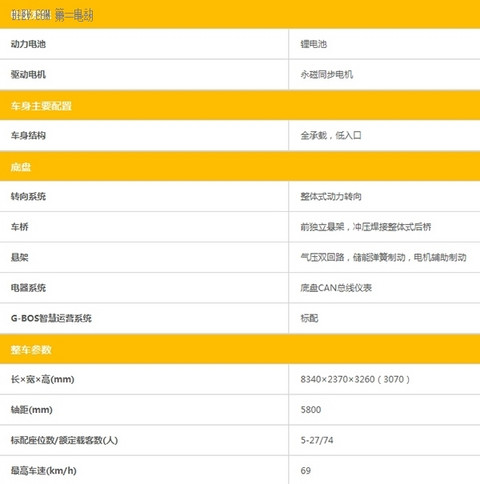
Task: Select the '5800' wheelbase value
Action: point(311,410)
